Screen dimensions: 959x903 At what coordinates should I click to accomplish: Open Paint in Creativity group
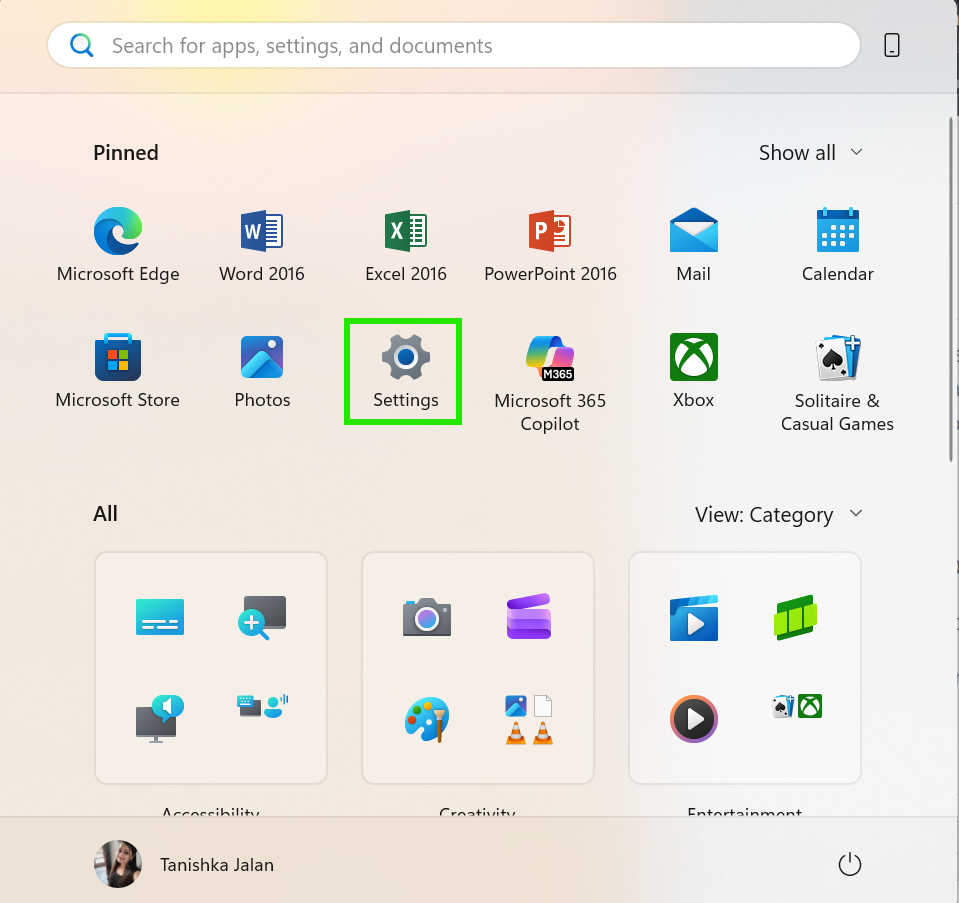(427, 719)
